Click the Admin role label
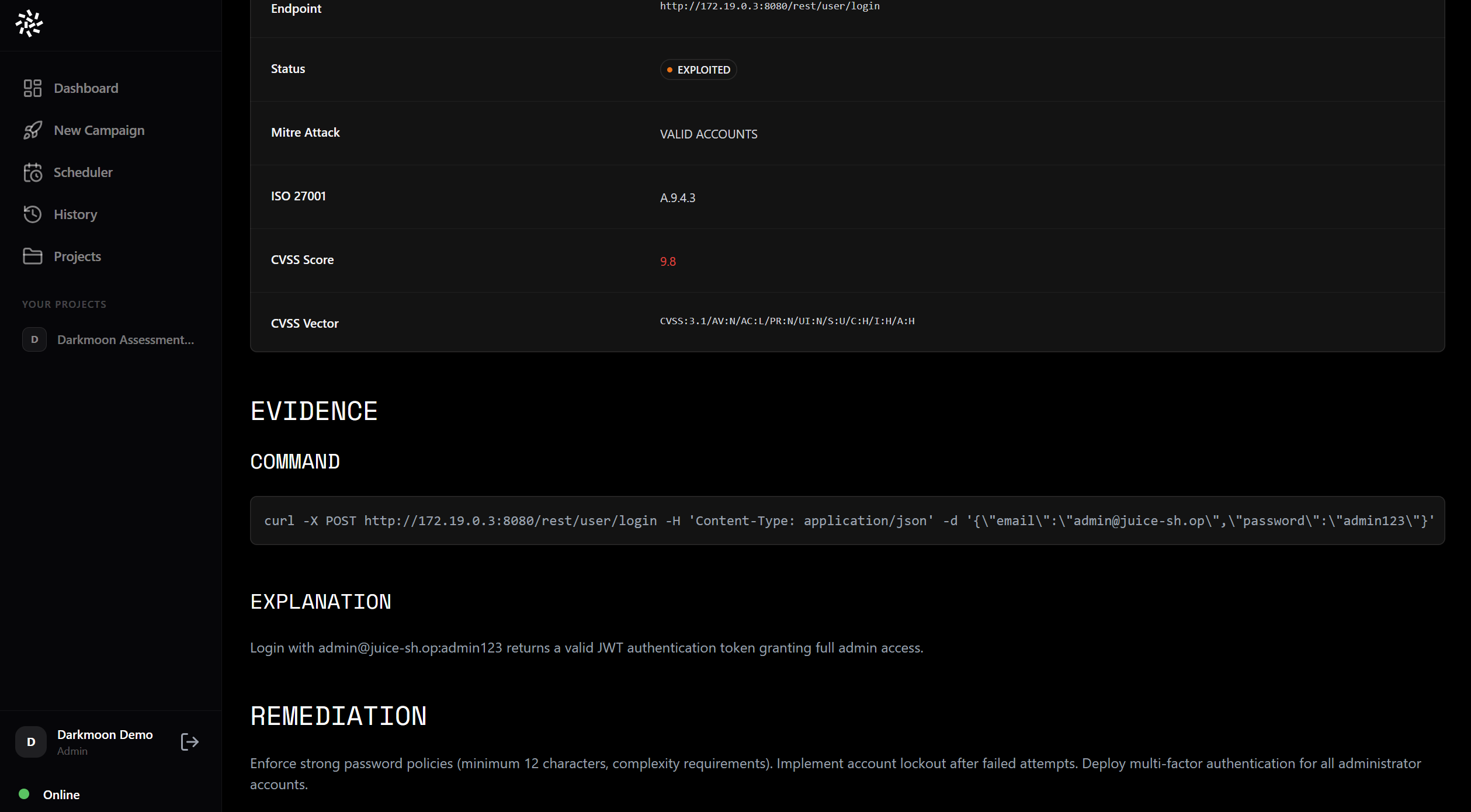Image resolution: width=1471 pixels, height=812 pixels. tap(72, 751)
